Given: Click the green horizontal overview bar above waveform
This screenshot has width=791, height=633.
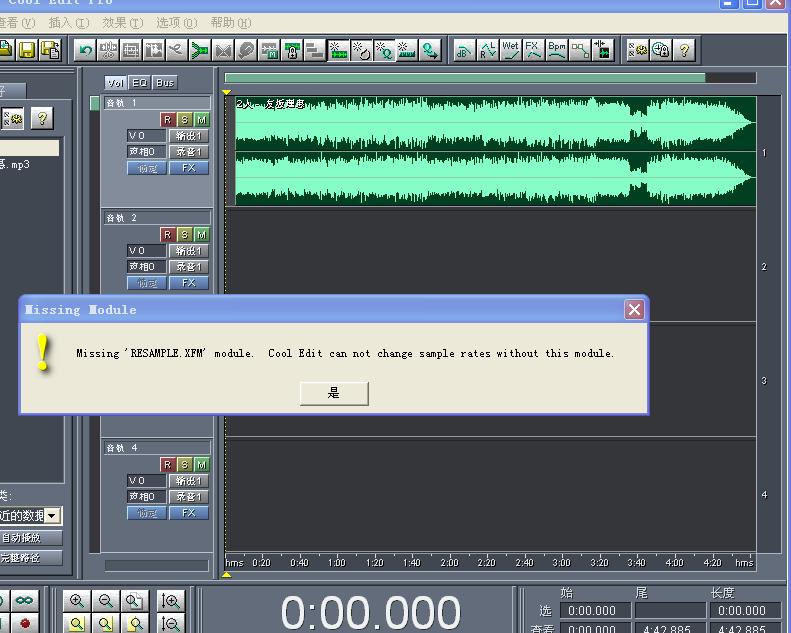Looking at the screenshot, I should (x=465, y=78).
